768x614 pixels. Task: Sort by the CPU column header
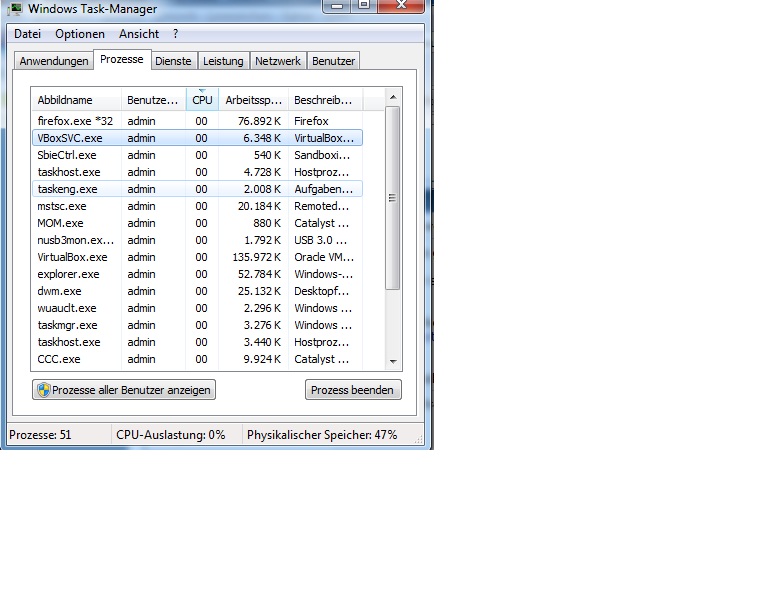202,100
